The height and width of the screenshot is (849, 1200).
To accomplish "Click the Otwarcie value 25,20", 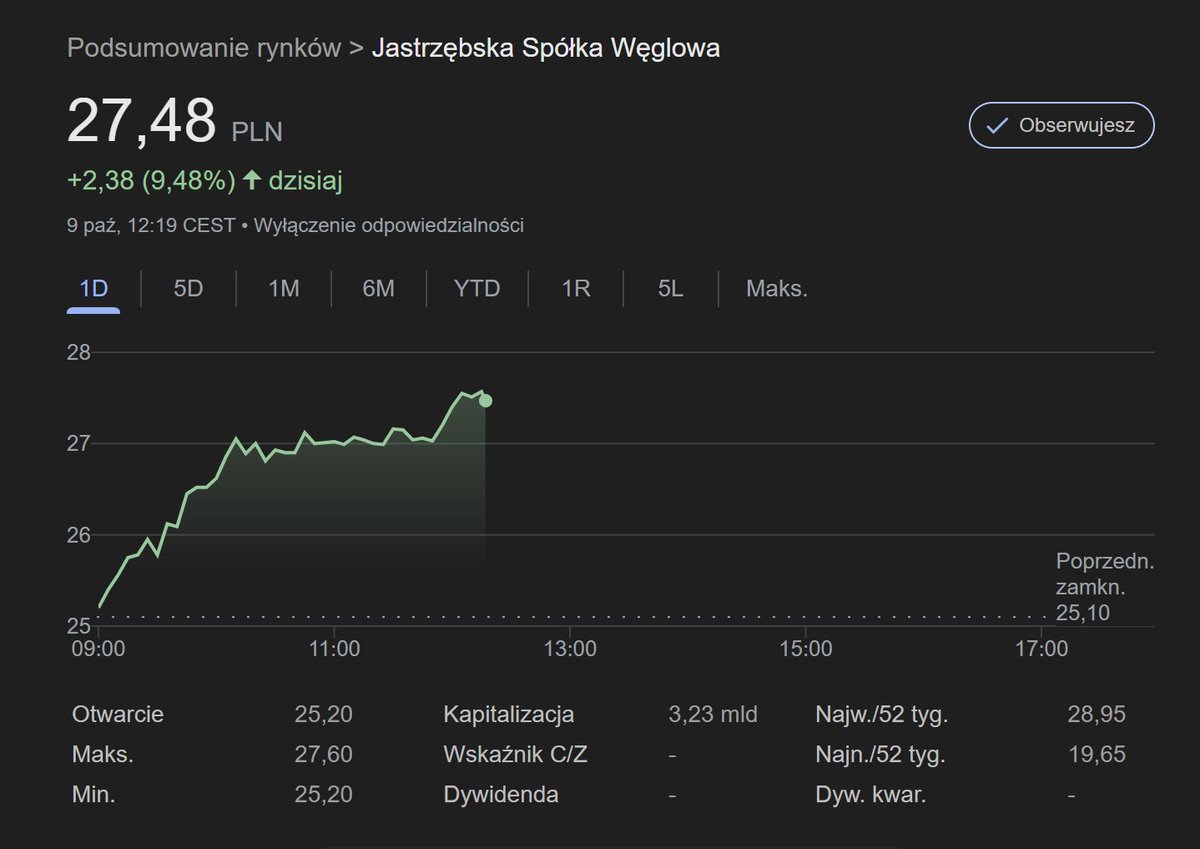I will [324, 715].
